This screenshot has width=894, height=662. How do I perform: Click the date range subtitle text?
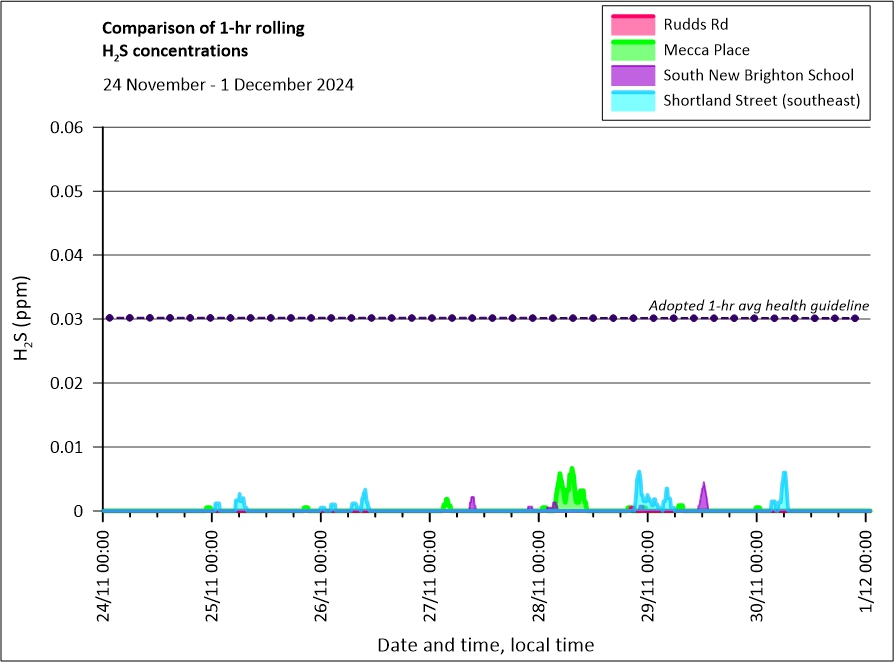click(228, 84)
